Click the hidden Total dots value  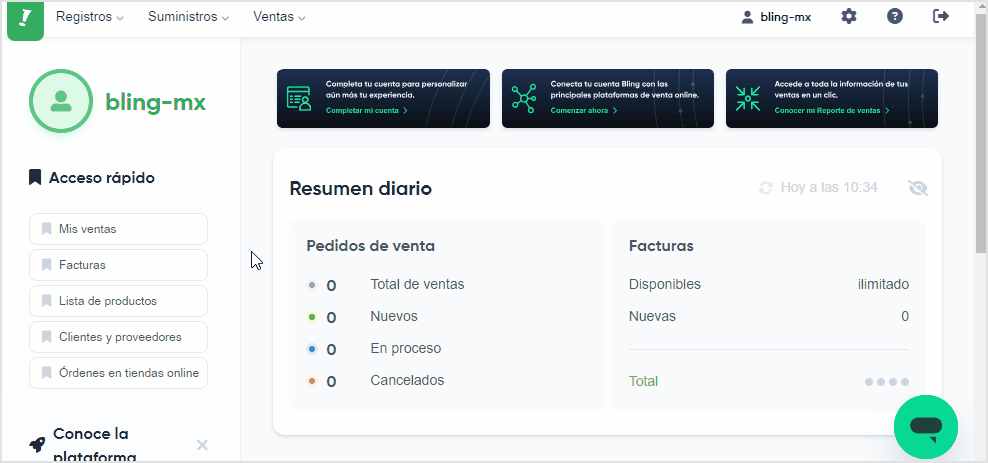click(887, 382)
